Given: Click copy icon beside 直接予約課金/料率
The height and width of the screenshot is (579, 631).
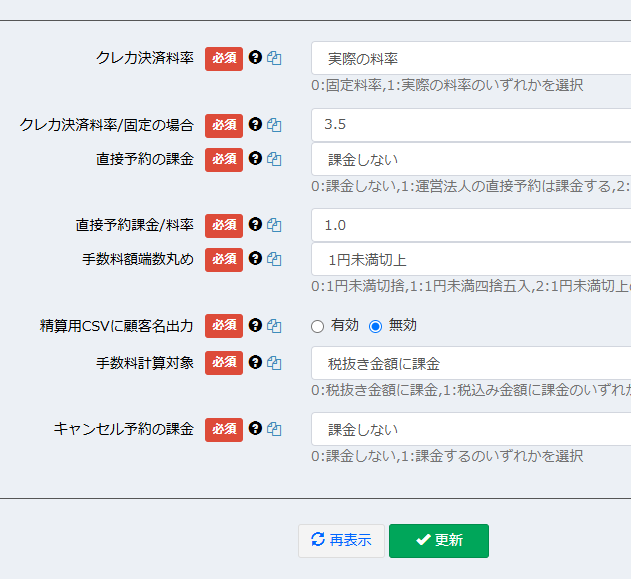Looking at the screenshot, I should tap(274, 225).
